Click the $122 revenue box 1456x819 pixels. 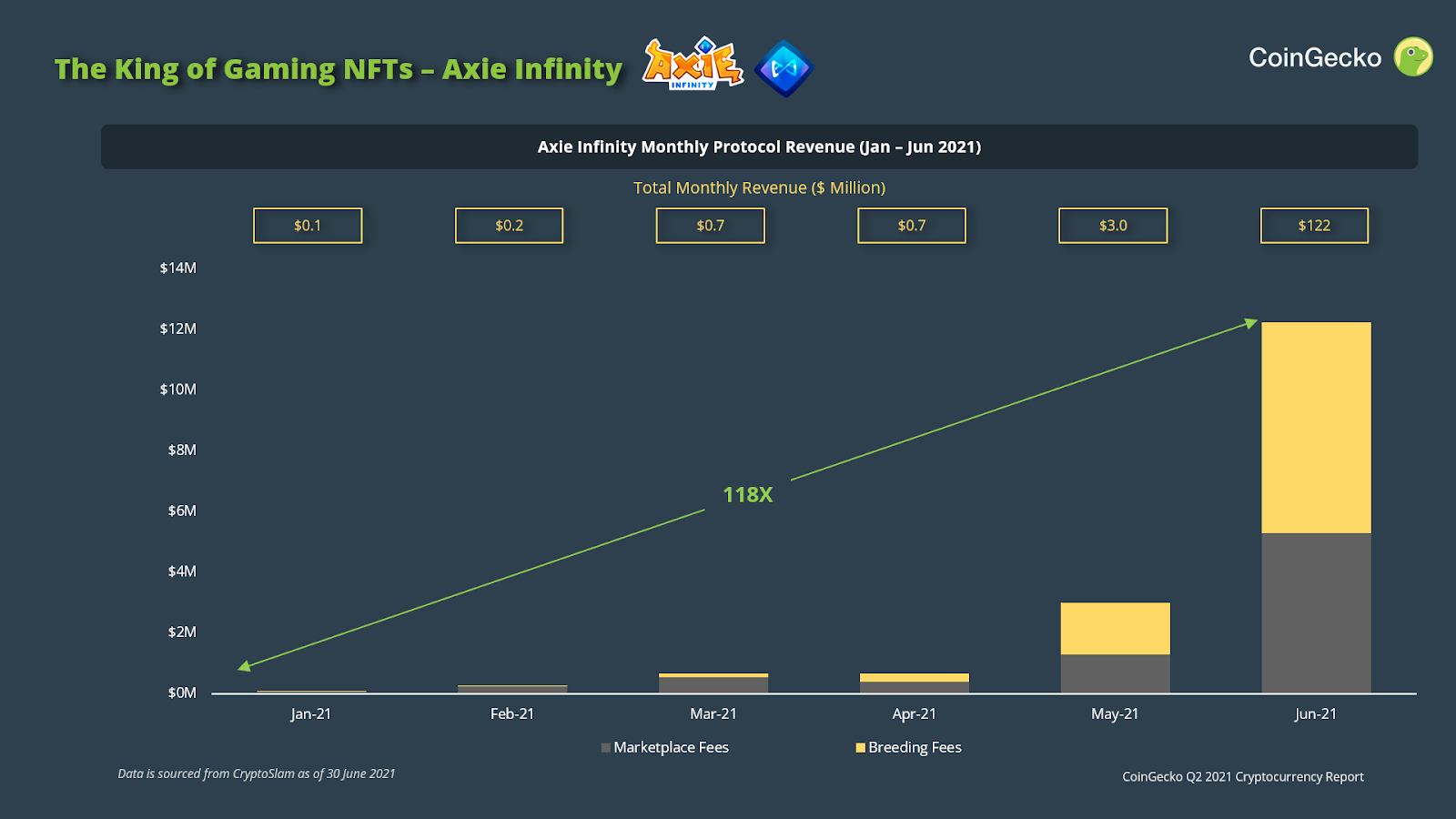tap(1314, 226)
